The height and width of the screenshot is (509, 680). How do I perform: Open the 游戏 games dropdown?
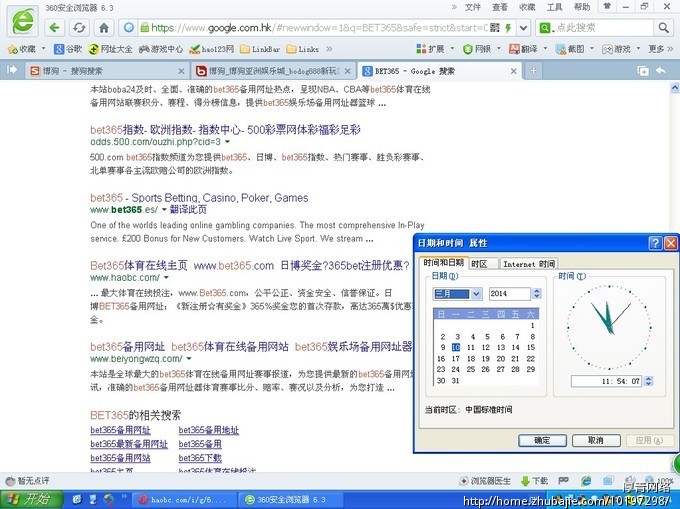click(621, 49)
